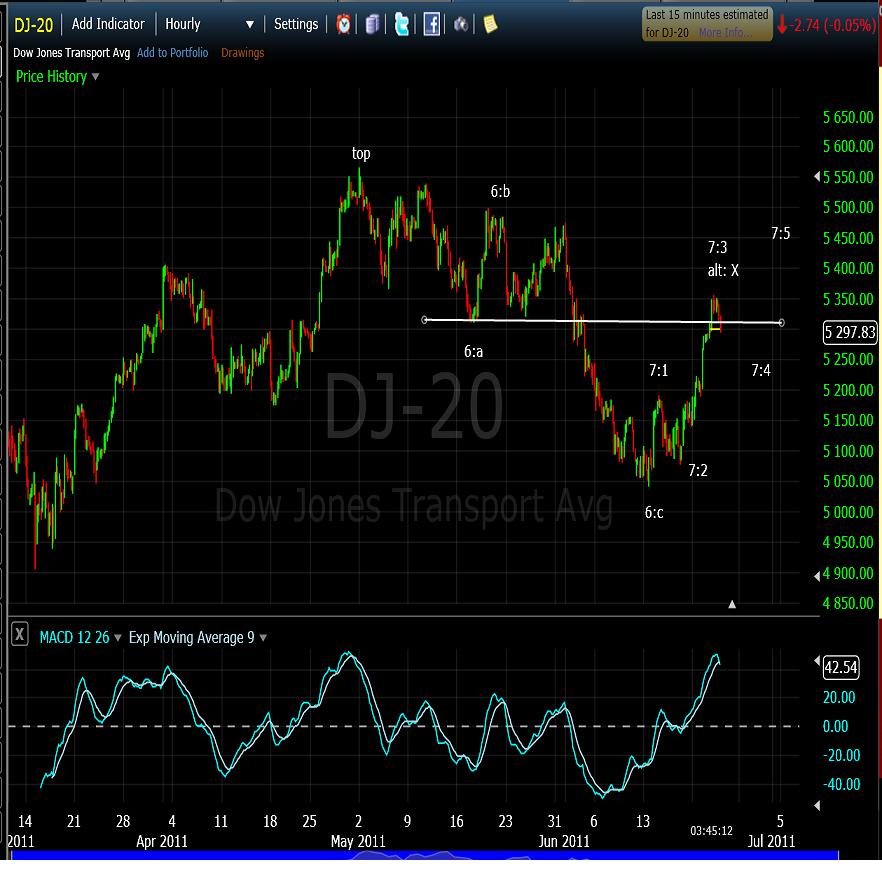Click the current price tag 5 297.83
Screen dimensions: 882x877
tap(850, 332)
